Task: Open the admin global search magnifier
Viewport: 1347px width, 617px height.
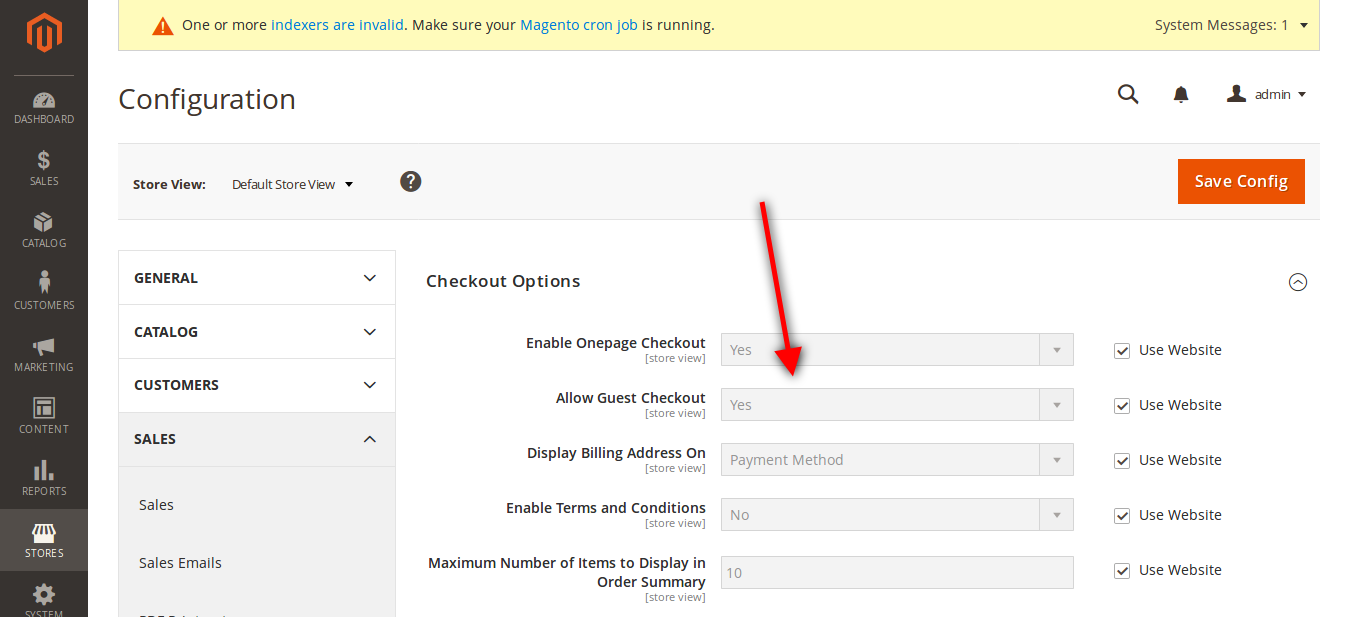Action: point(1128,93)
